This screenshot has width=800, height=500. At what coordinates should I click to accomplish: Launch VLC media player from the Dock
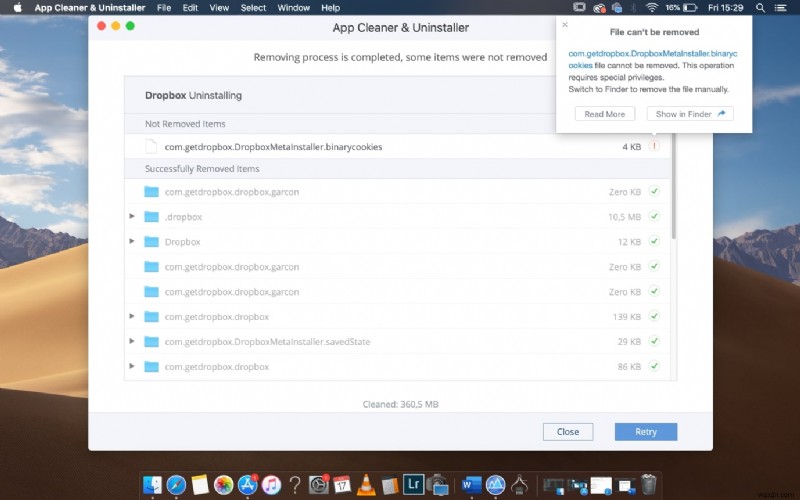(366, 485)
